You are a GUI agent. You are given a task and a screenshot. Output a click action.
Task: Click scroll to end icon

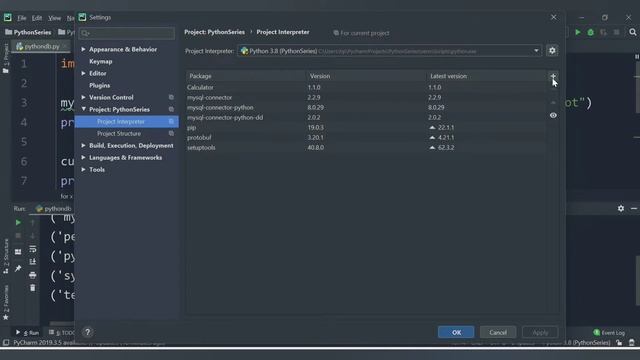click(x=33, y=262)
